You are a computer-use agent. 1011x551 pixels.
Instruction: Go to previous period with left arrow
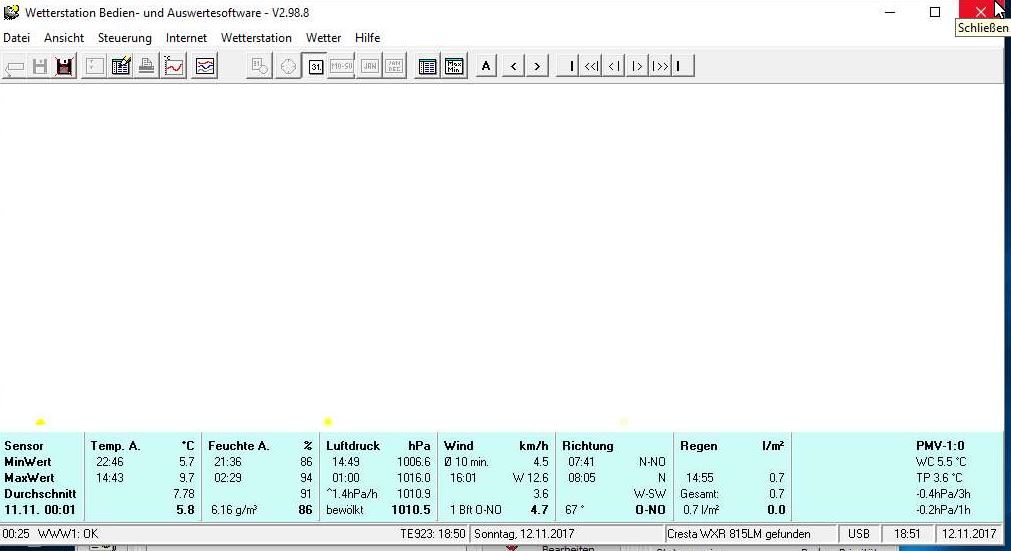tap(513, 67)
